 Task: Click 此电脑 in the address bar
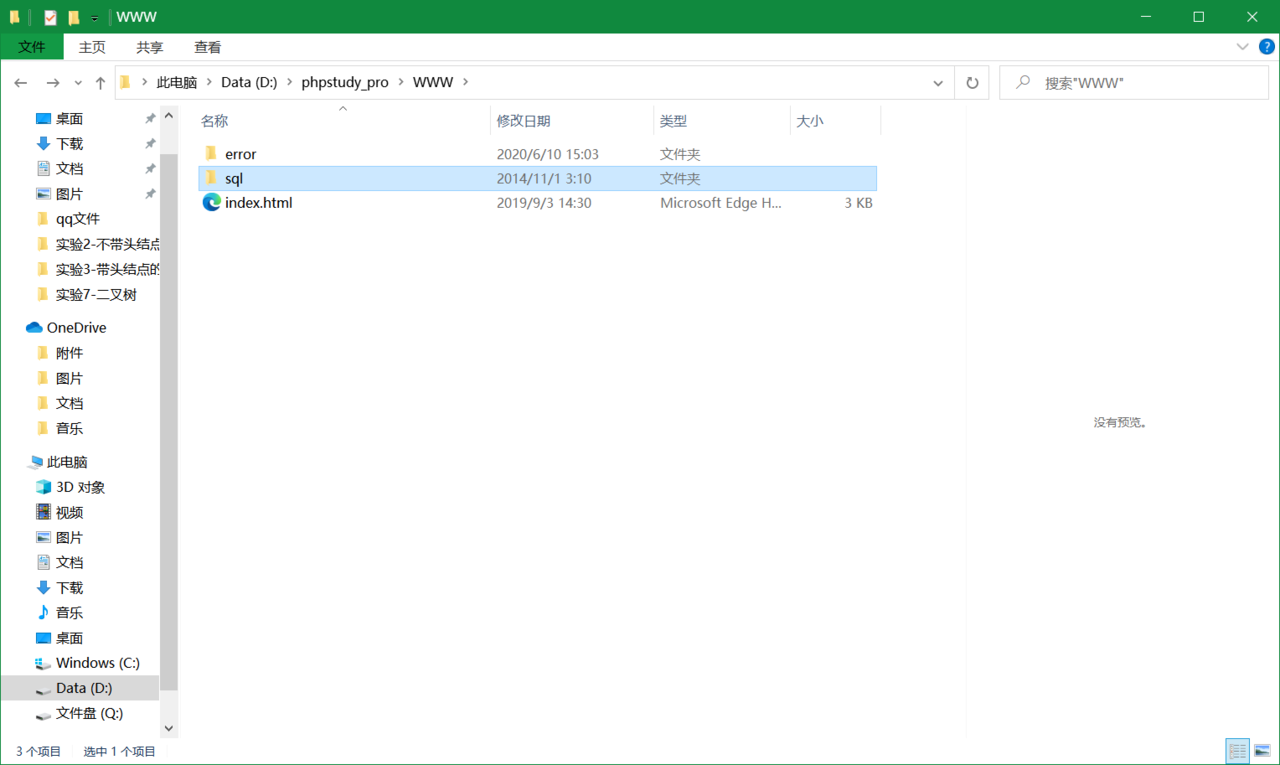coord(177,83)
